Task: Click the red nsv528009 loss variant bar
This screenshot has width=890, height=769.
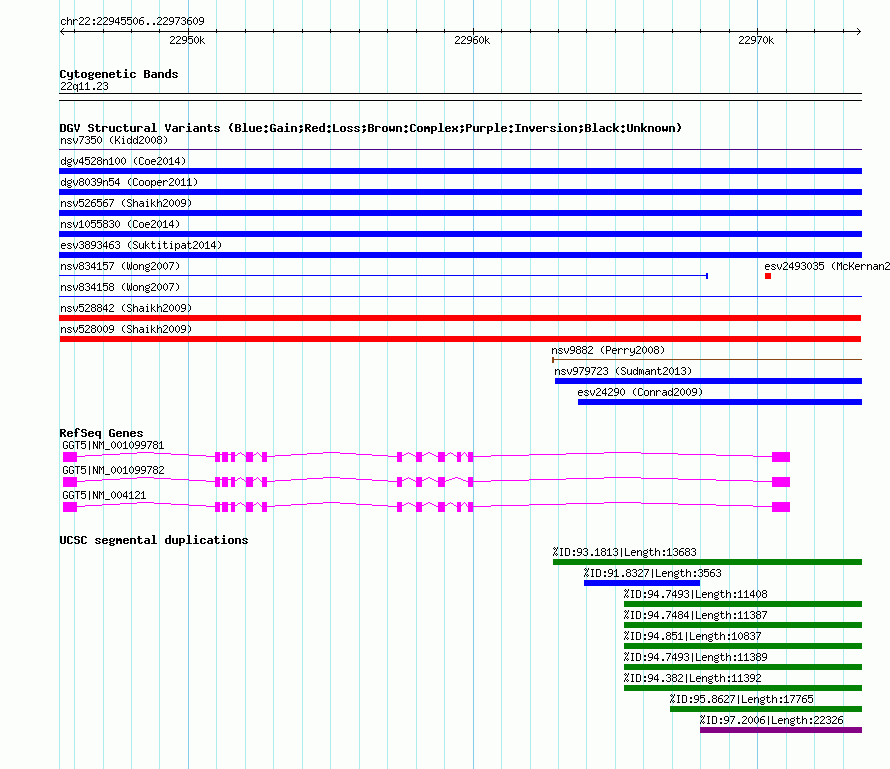Action: pos(460,339)
